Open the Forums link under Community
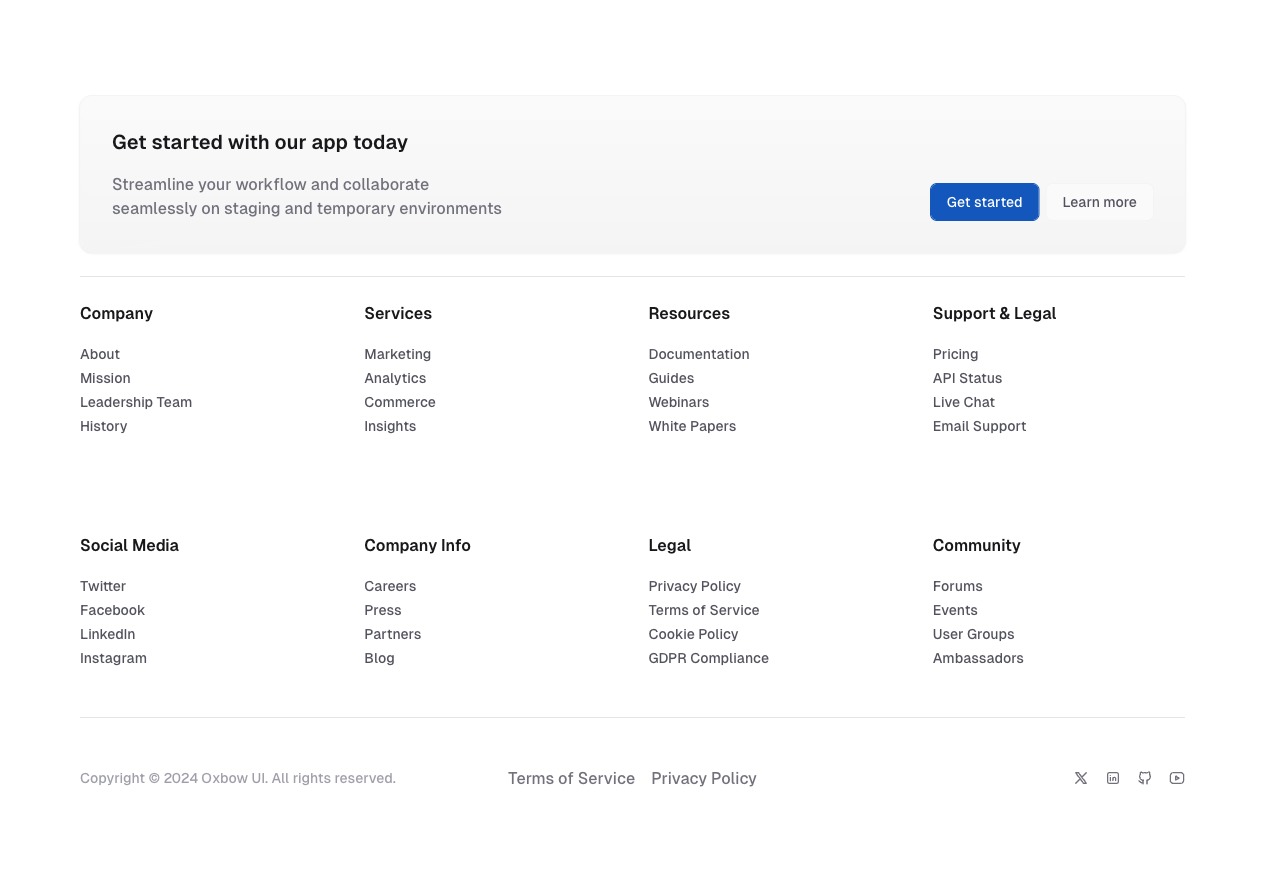Viewport: 1265px width, 886px height. click(957, 586)
